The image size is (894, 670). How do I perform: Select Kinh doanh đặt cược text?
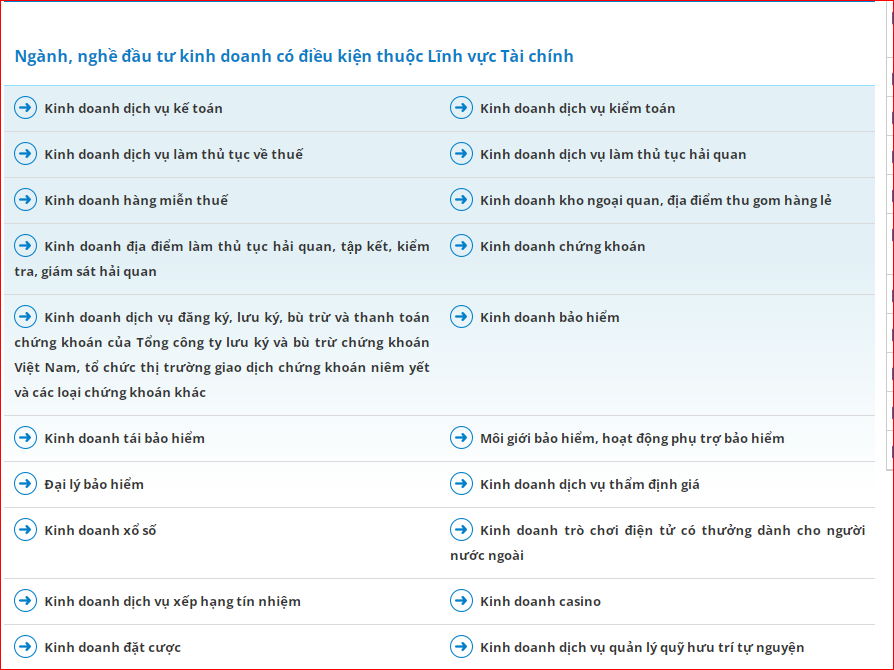point(113,647)
